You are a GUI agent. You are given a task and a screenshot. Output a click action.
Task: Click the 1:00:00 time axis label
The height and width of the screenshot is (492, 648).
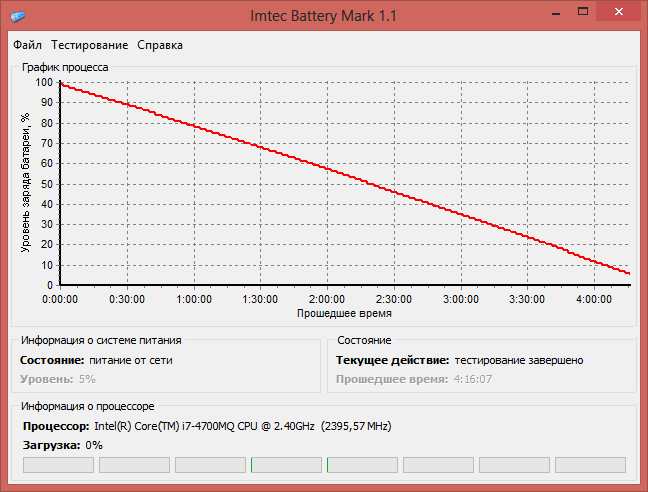pyautogui.click(x=194, y=299)
